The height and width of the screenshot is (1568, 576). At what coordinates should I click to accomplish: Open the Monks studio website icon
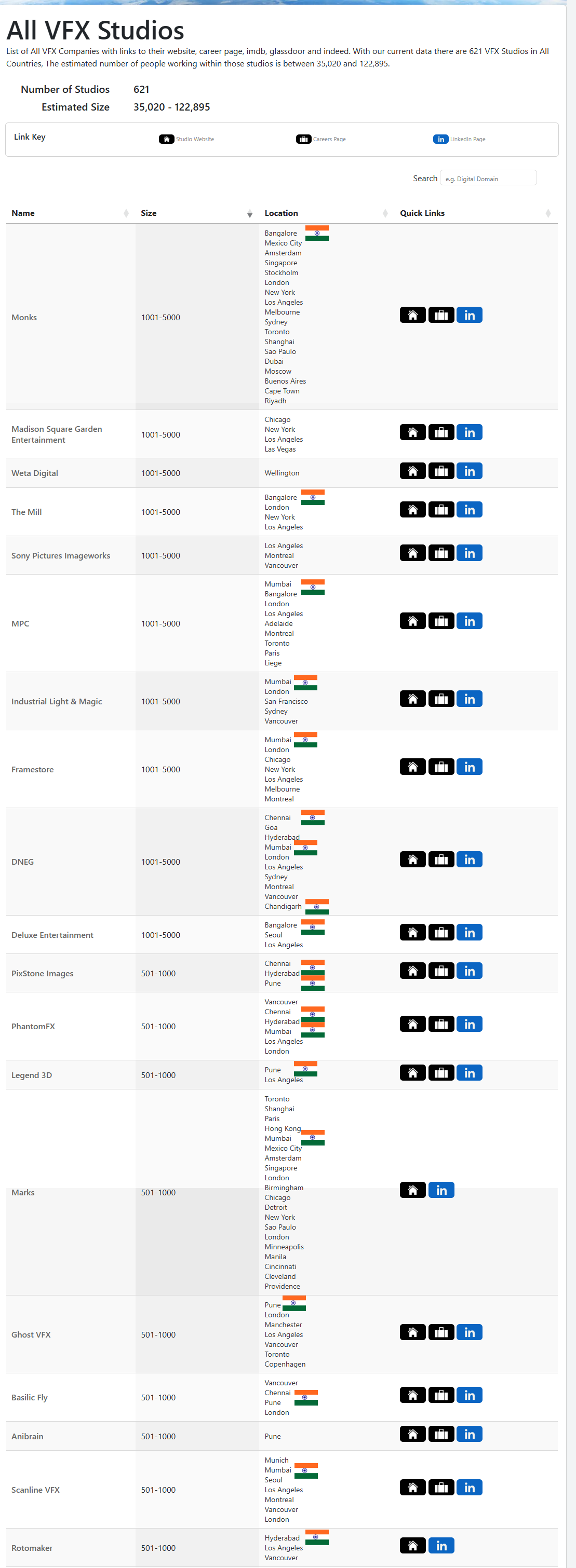pyautogui.click(x=412, y=315)
